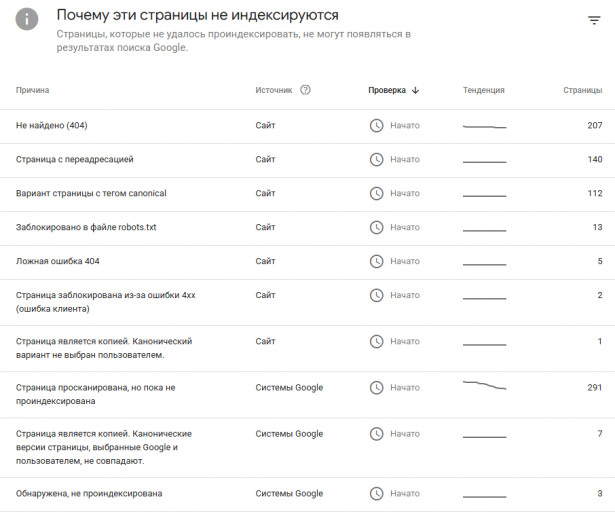Click clock icon in Ложная ошибка 404 row
The width and height of the screenshot is (615, 512).
pos(377,261)
